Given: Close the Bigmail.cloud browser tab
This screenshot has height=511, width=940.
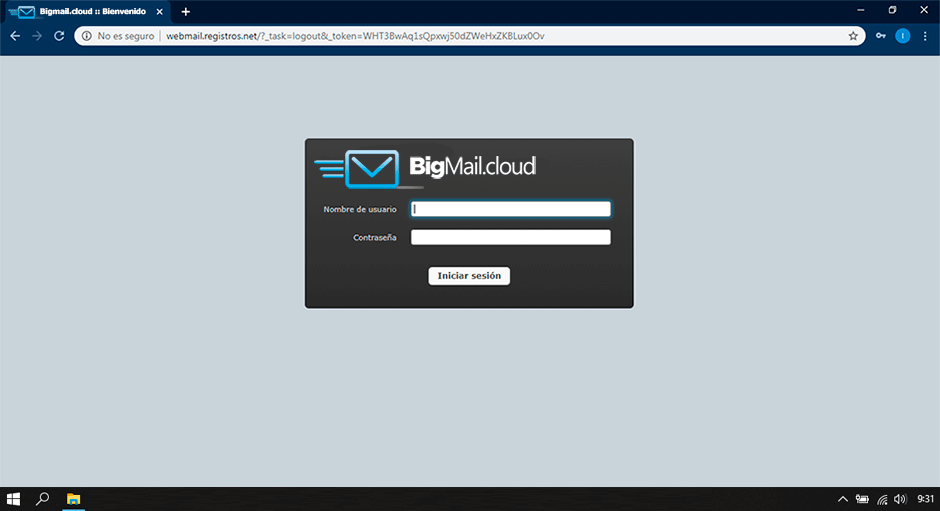Looking at the screenshot, I should [160, 11].
